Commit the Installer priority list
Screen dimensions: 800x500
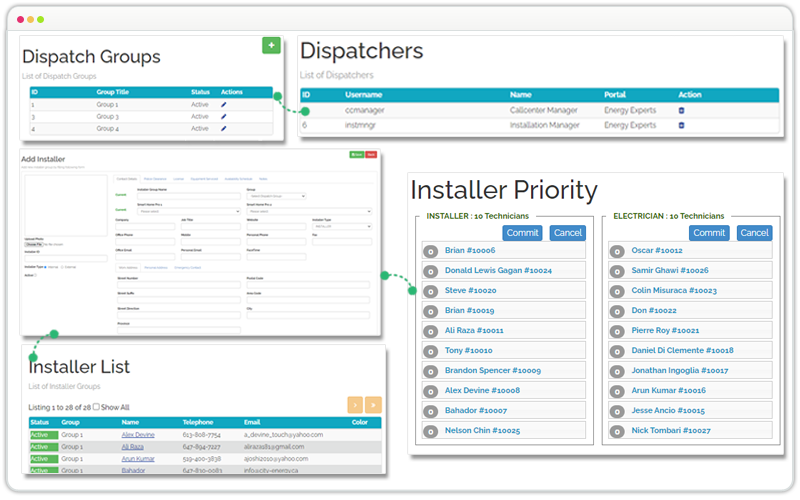point(523,233)
